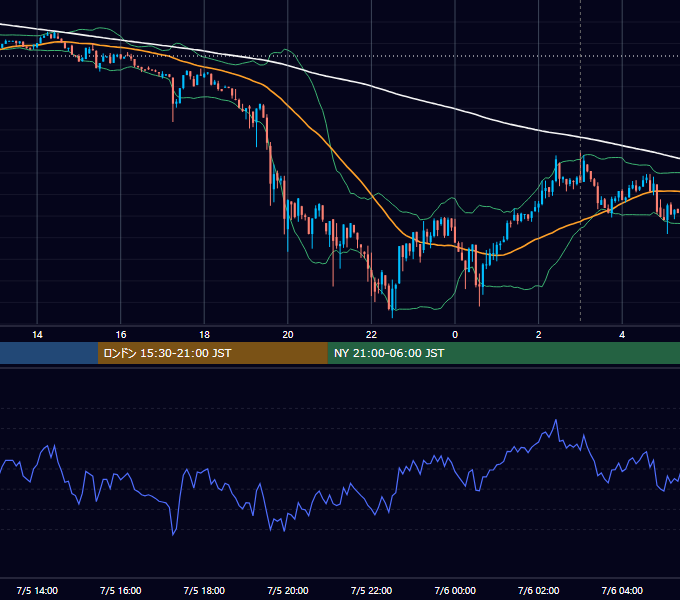Screen dimensions: 680x600
Task: Click the 7/5 14:00 time label
Action: 37,590
